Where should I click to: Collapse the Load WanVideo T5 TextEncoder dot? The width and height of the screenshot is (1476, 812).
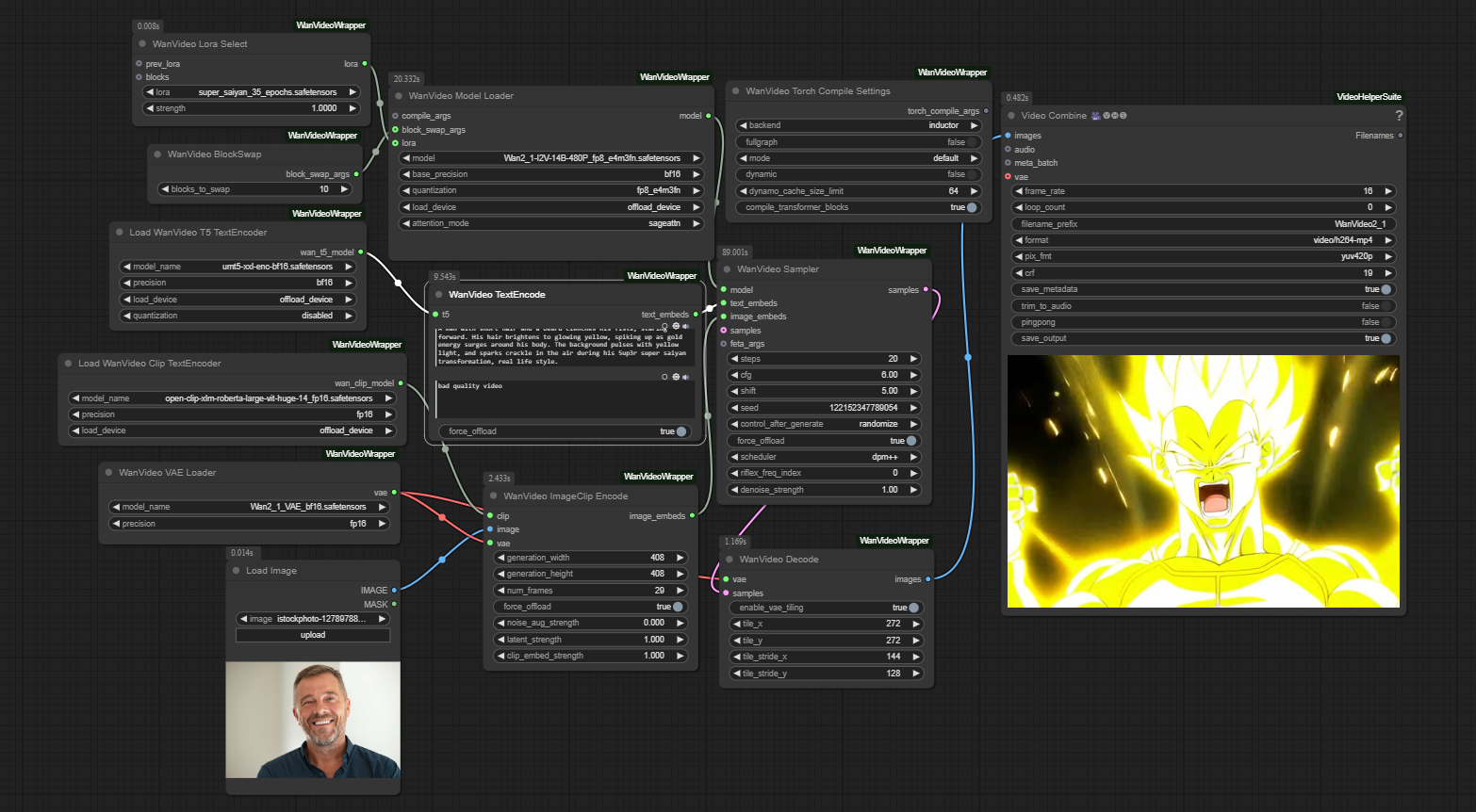tap(120, 232)
